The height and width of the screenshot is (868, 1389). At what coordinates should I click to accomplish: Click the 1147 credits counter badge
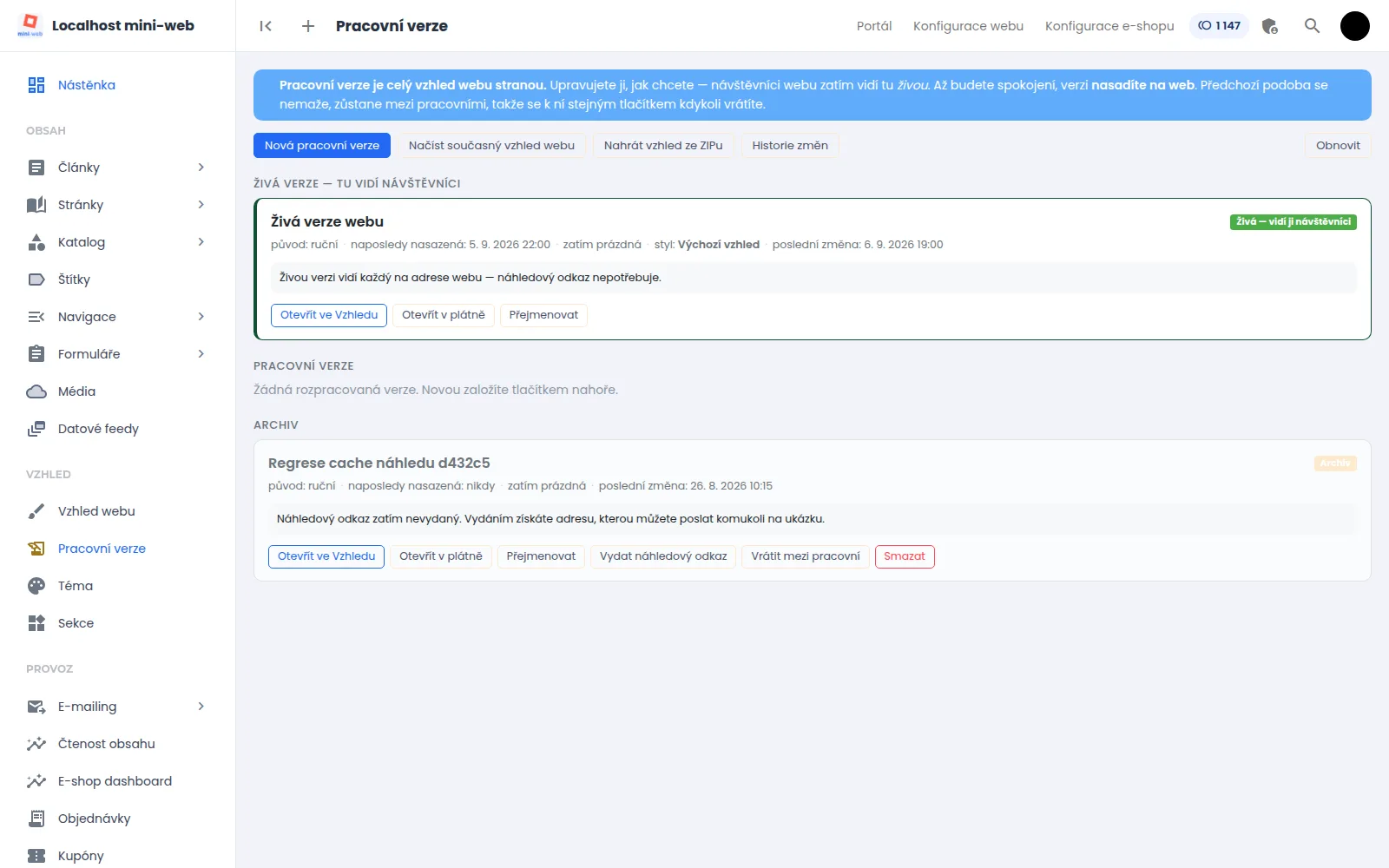[1219, 26]
